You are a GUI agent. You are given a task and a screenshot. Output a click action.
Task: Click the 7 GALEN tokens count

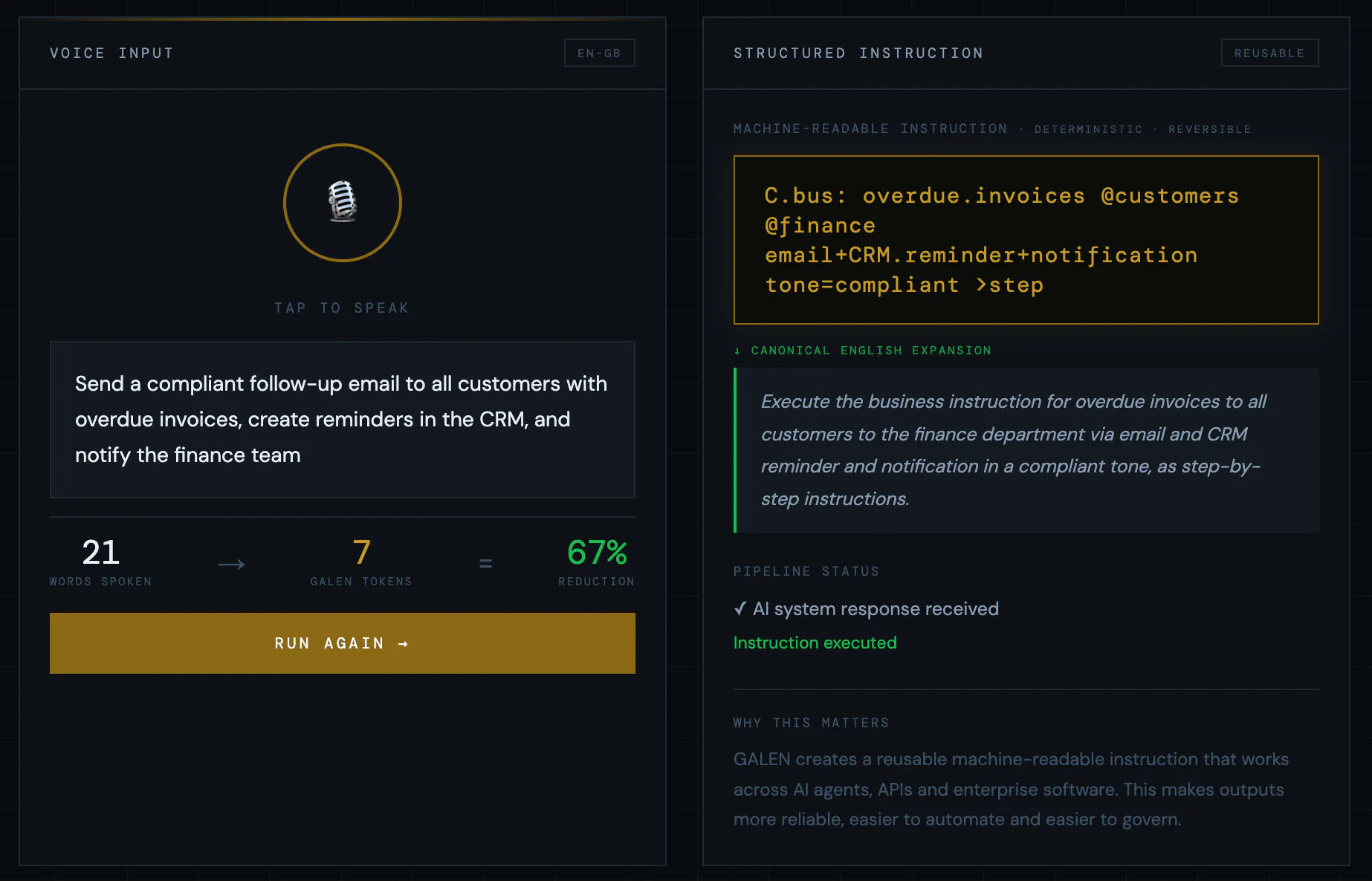coord(361,553)
